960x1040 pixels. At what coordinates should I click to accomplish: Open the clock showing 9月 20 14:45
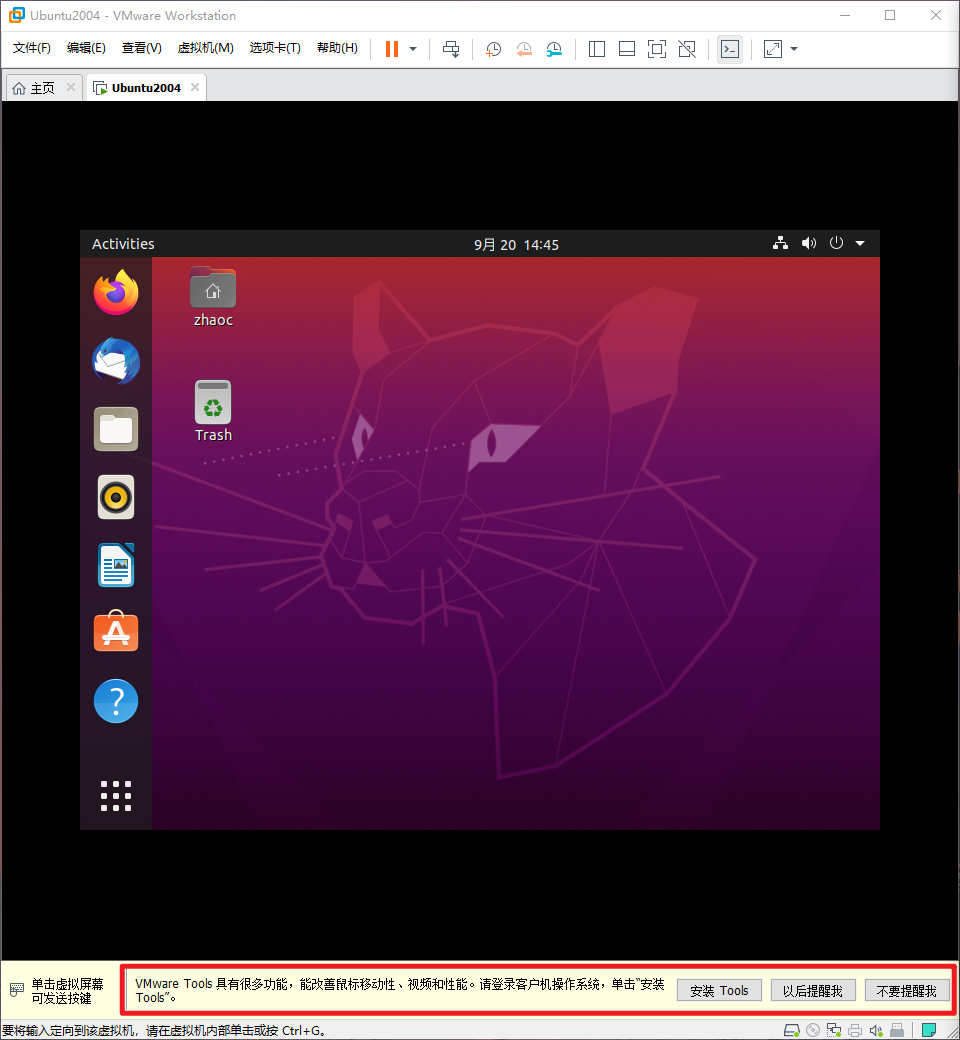click(x=516, y=245)
